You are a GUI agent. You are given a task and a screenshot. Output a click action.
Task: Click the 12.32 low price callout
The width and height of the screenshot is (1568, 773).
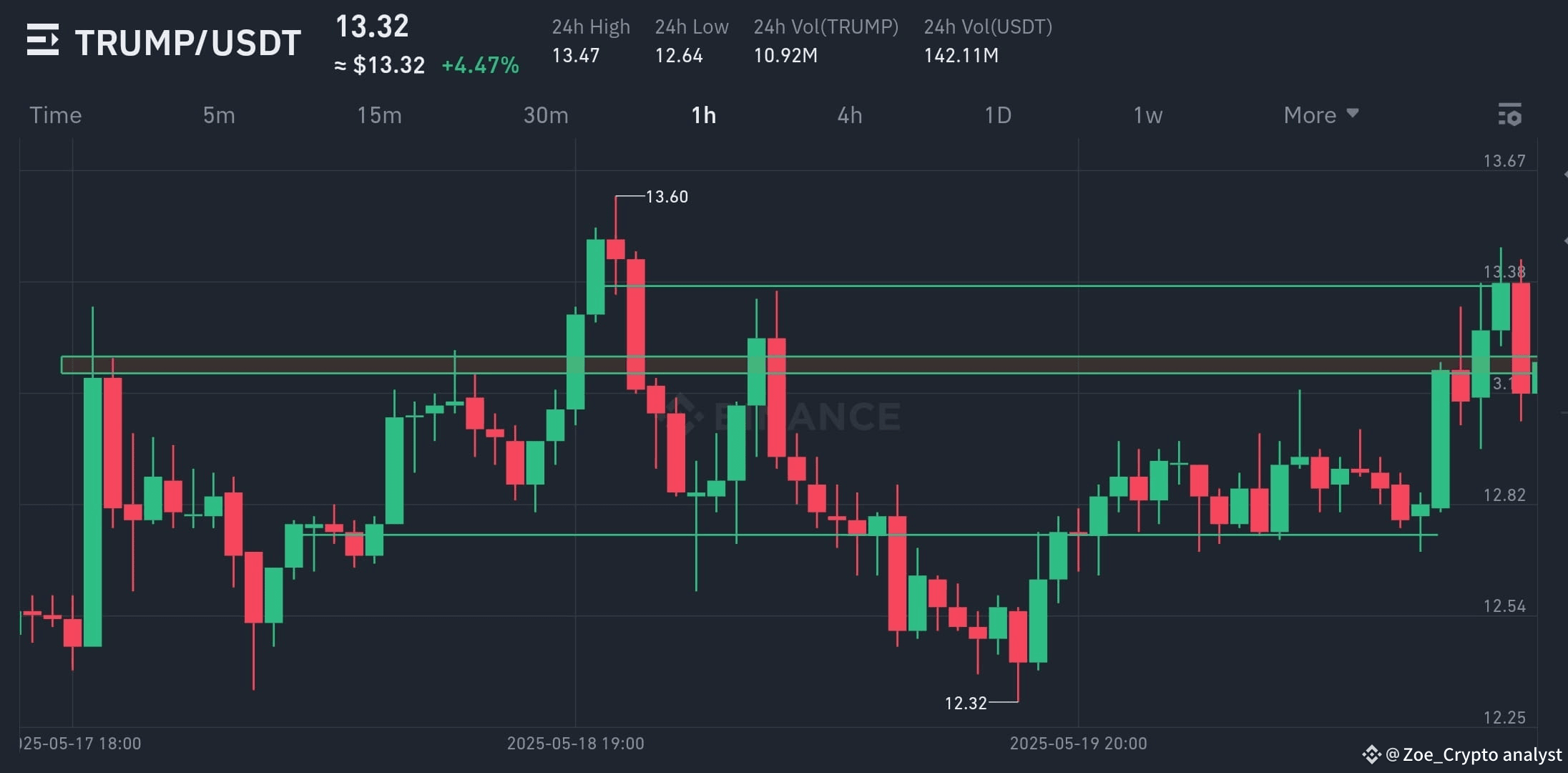pos(966,703)
